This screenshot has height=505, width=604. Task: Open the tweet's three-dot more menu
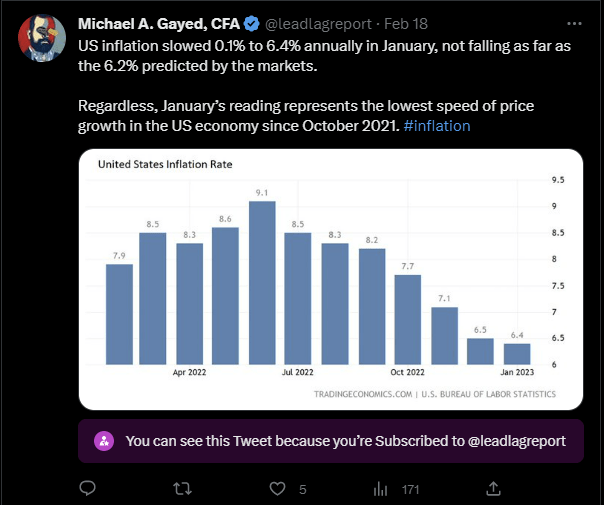pos(571,23)
